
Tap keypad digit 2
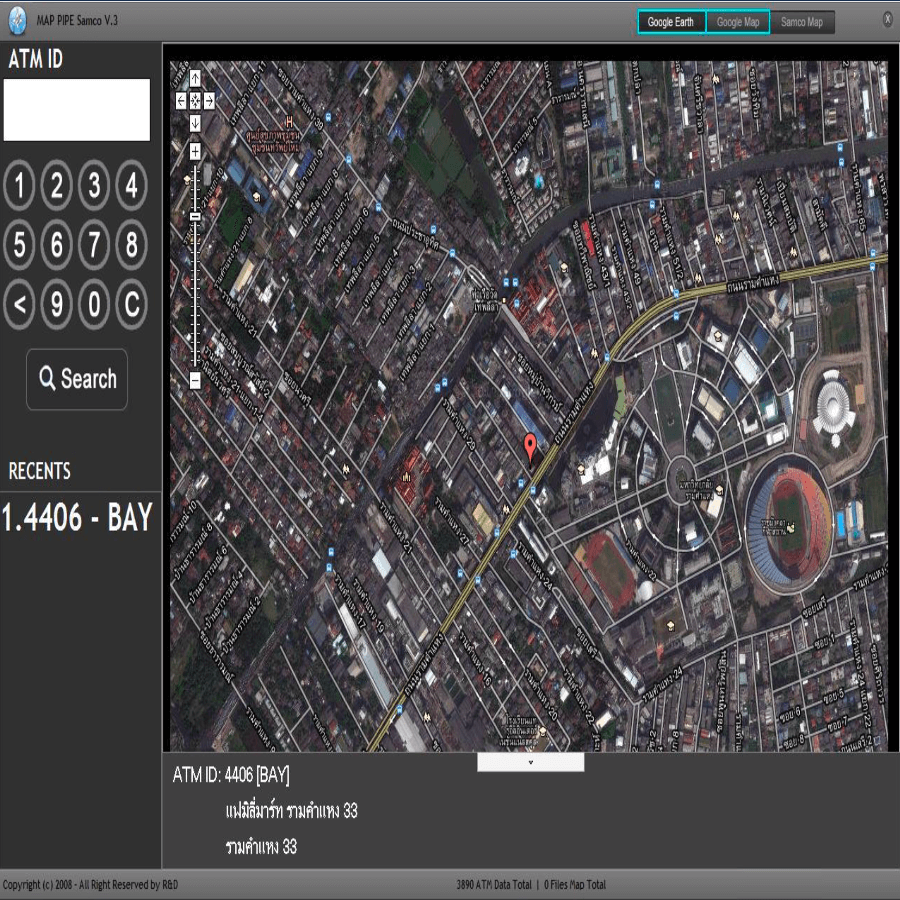click(57, 185)
